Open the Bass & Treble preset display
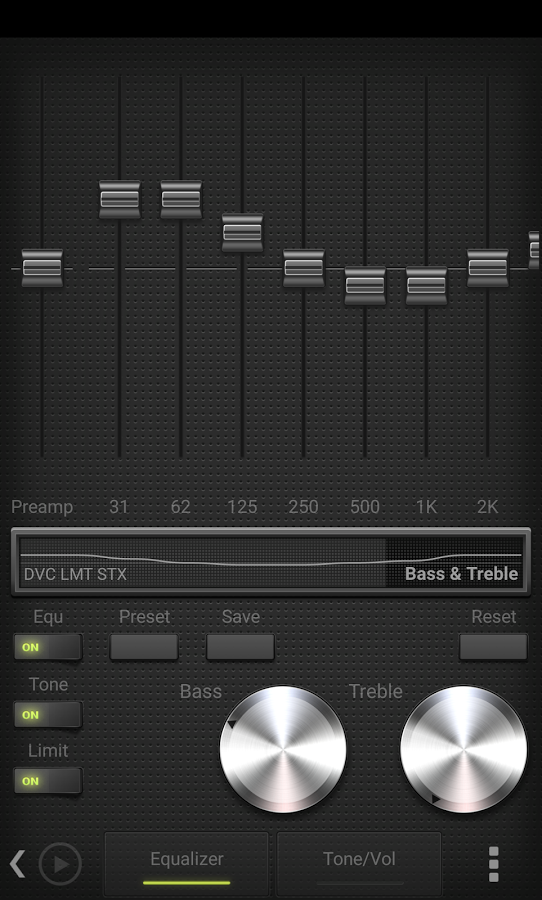This screenshot has height=900, width=542. pos(271,562)
